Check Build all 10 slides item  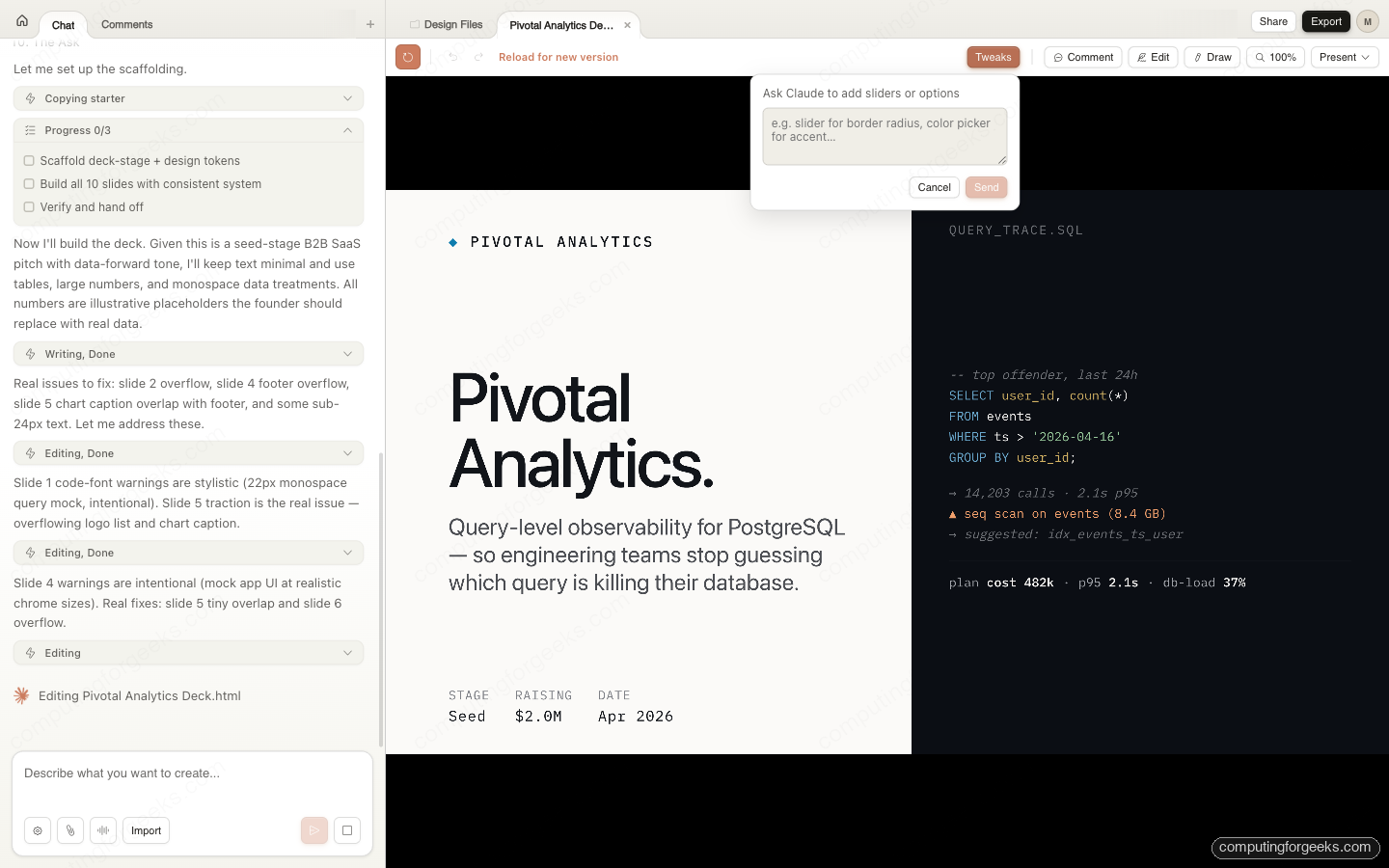coord(29,184)
